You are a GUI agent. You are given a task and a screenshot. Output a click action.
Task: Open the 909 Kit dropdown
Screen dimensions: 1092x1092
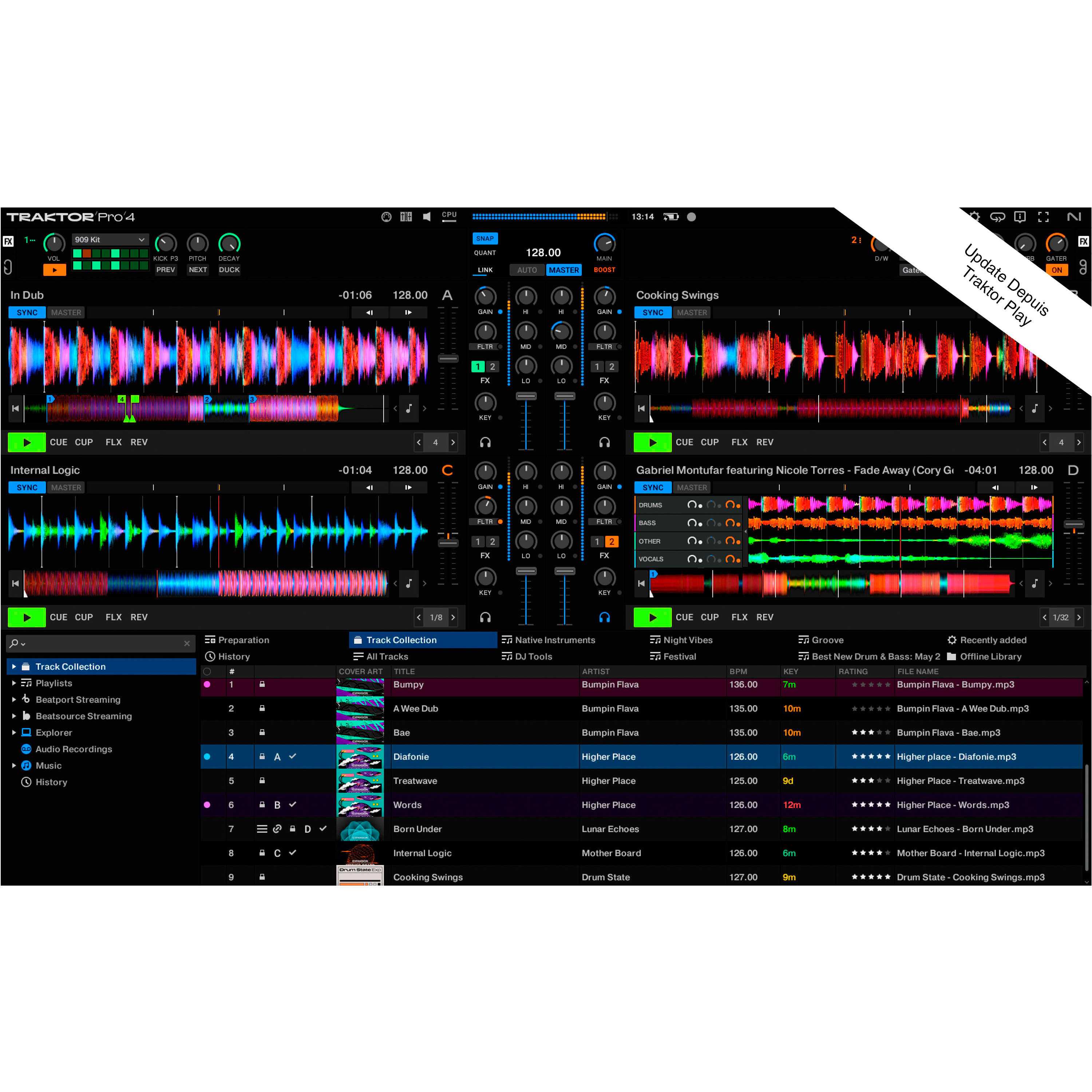110,239
